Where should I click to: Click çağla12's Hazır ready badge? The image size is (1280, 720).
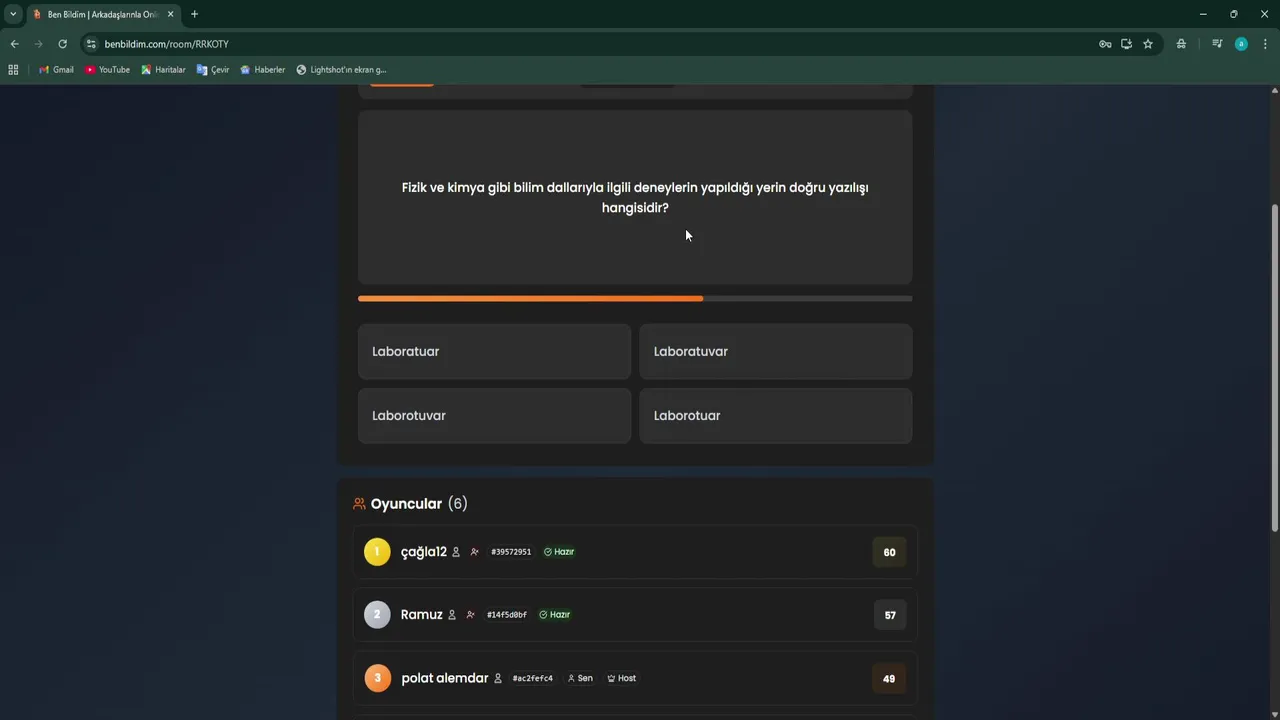(x=559, y=552)
